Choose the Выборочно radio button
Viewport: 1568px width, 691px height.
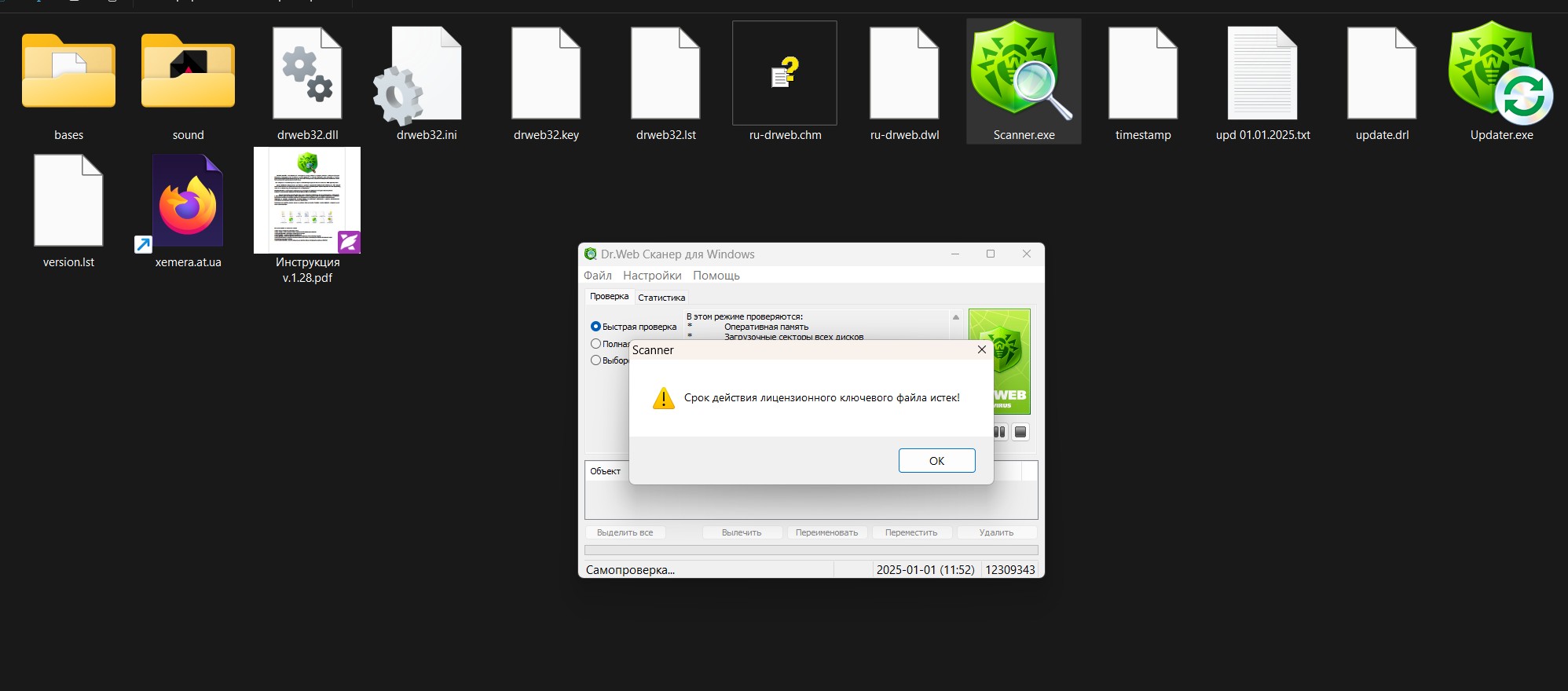tap(595, 360)
